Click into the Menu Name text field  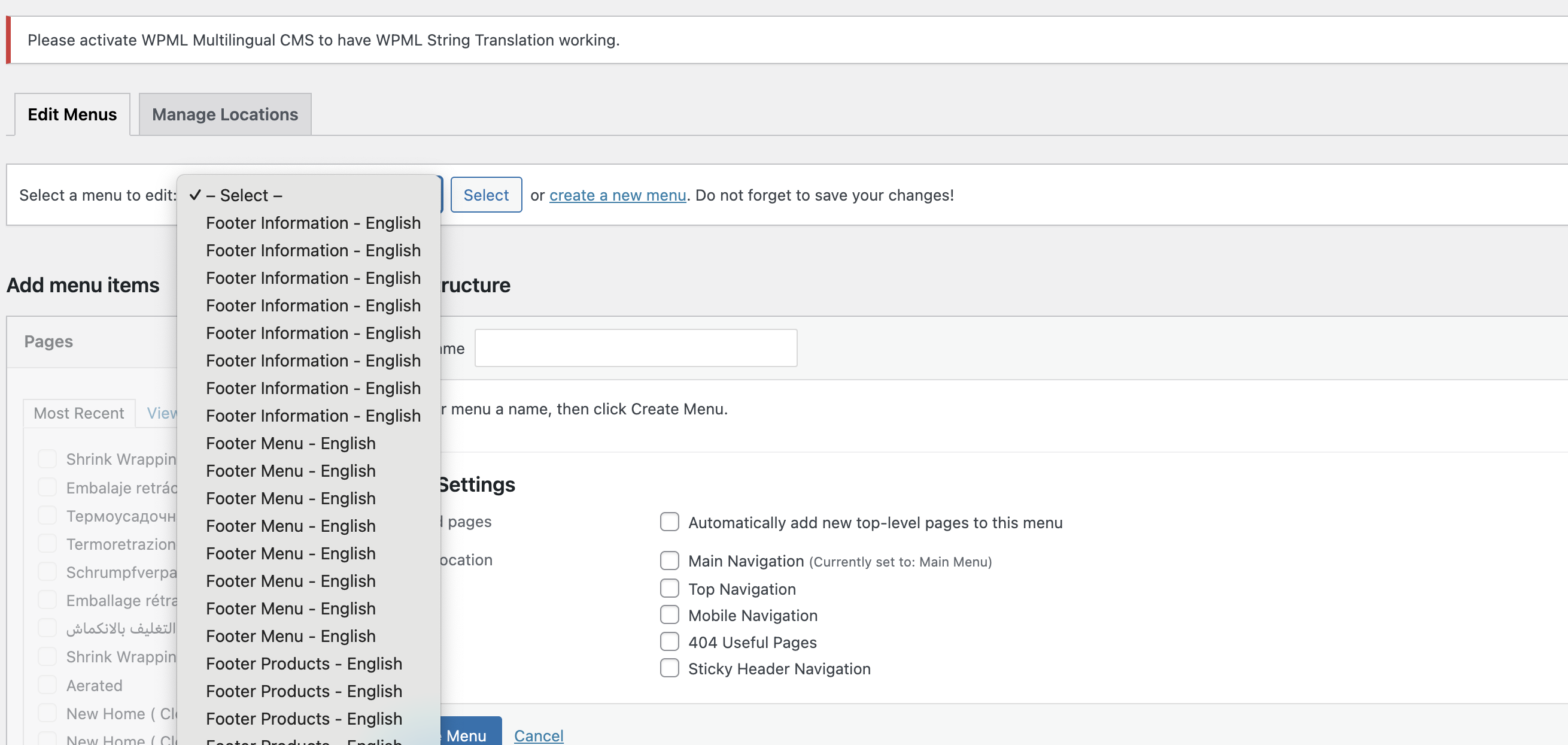coord(635,349)
